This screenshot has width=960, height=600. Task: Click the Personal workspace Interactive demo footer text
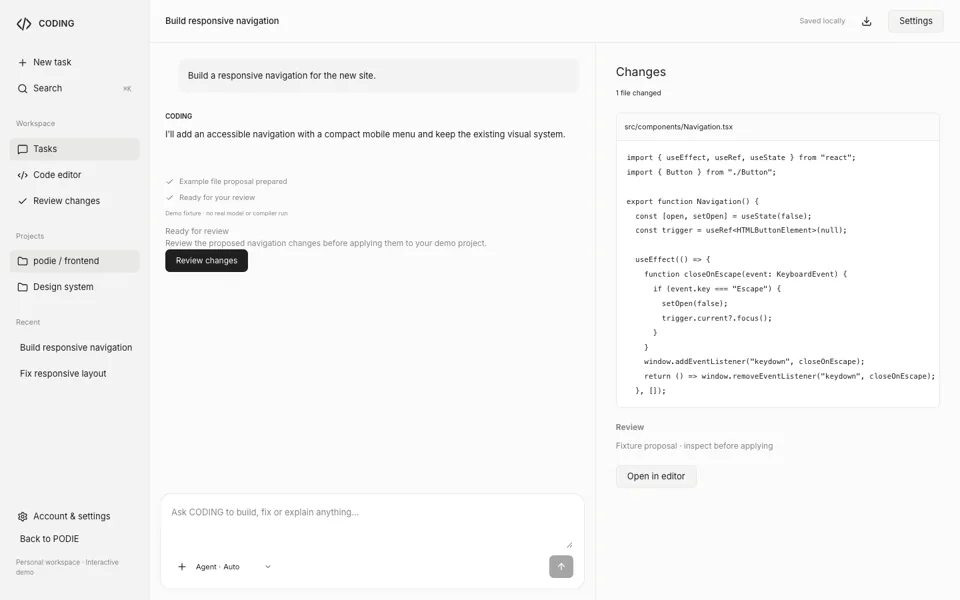pyautogui.click(x=67, y=568)
